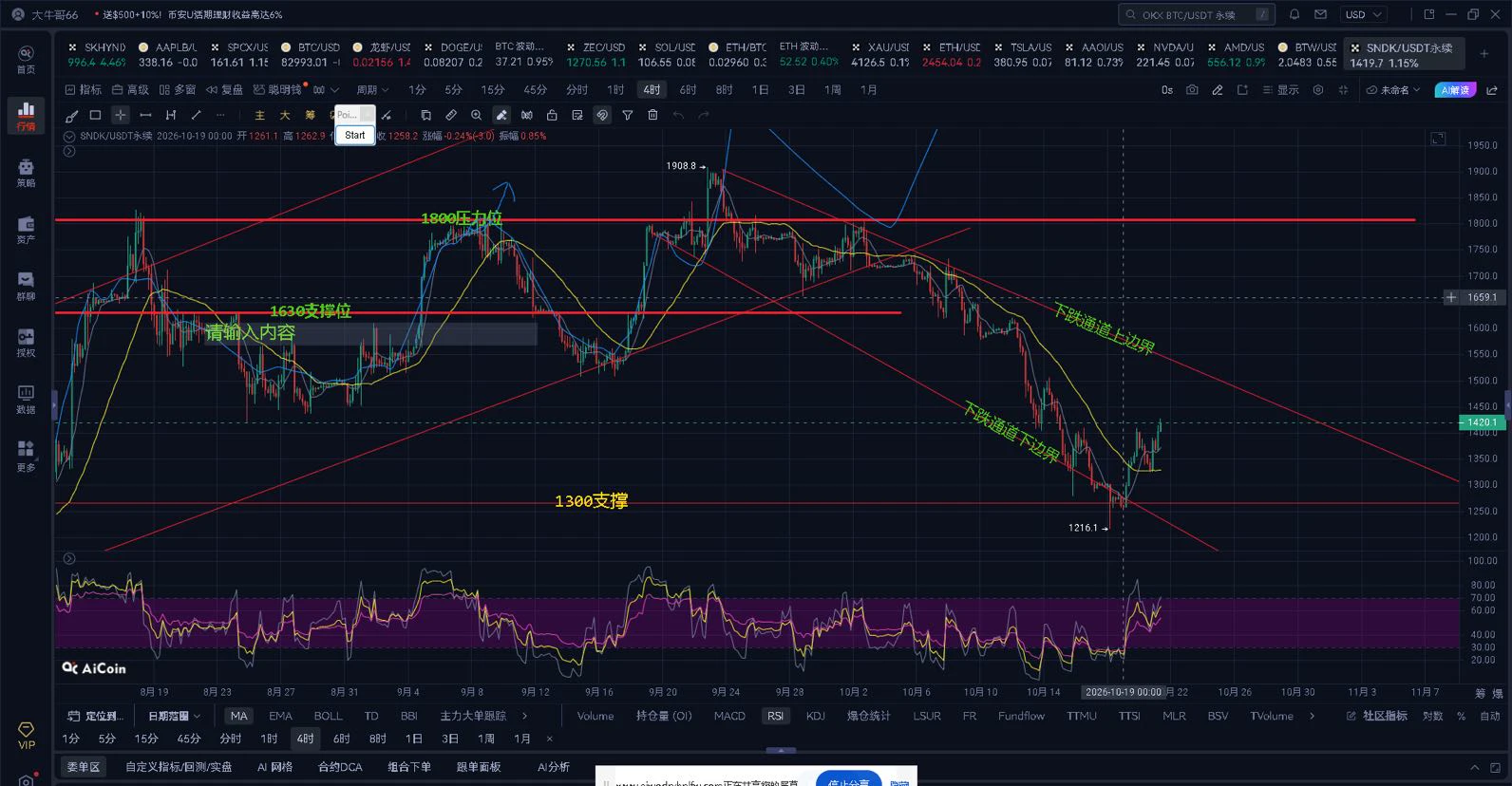Toggle the MACD sub-indicator
The height and width of the screenshot is (786, 1512).
(729, 716)
